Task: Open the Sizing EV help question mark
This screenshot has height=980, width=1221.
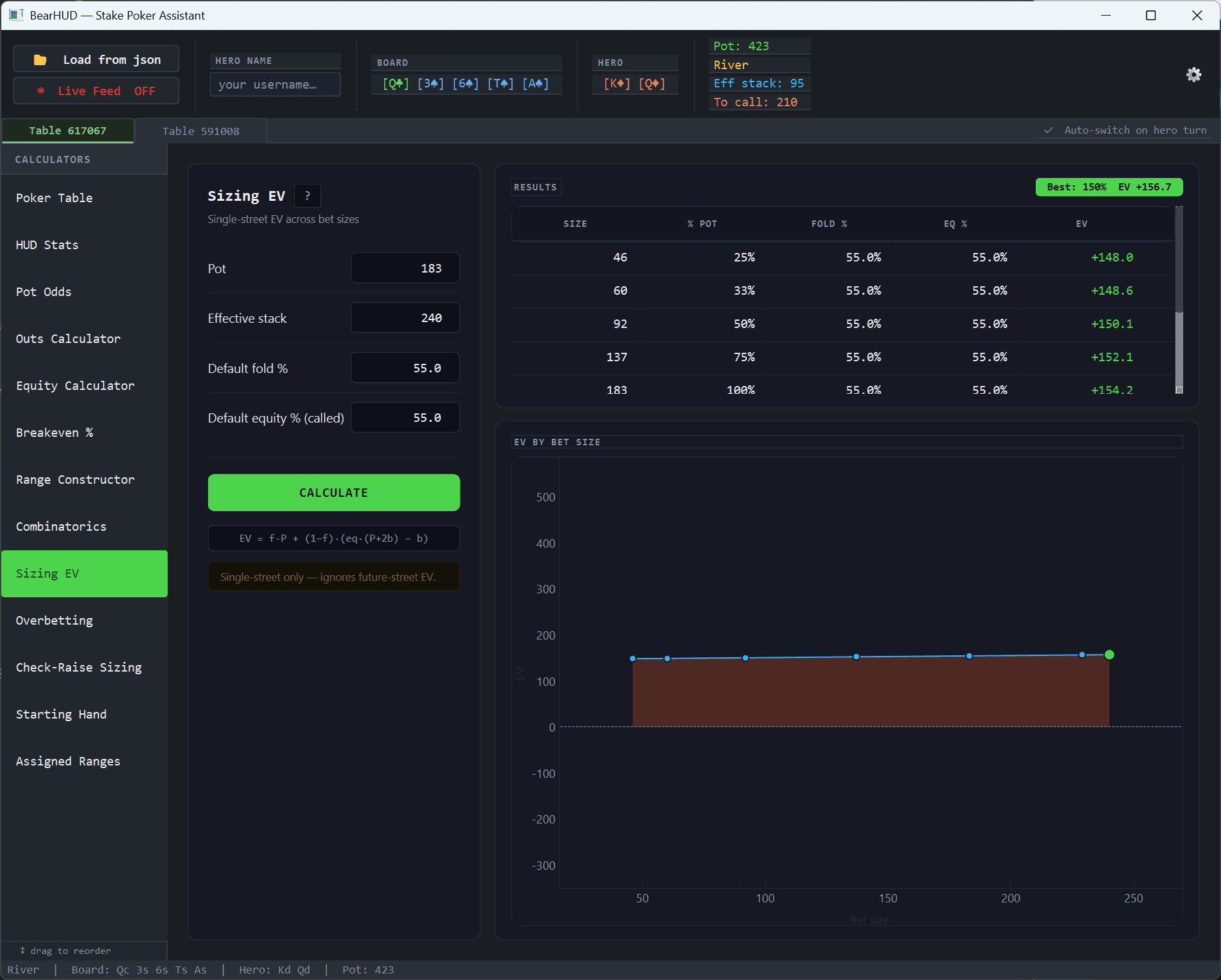Action: point(307,196)
